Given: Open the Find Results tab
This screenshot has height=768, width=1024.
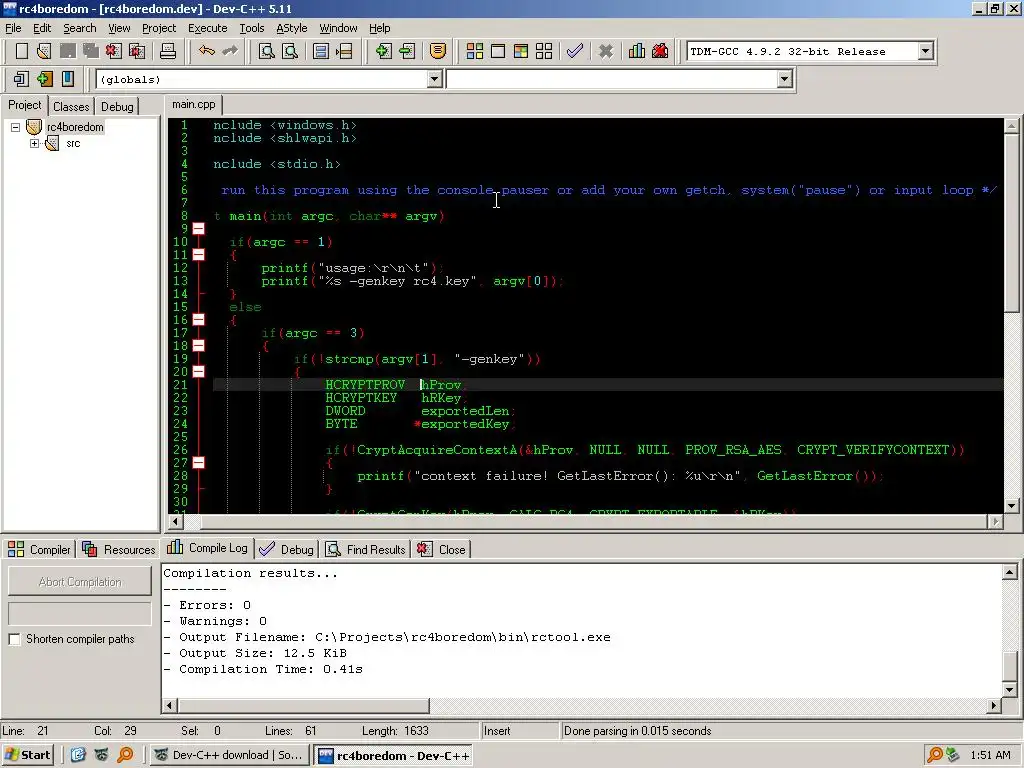Looking at the screenshot, I should point(366,549).
